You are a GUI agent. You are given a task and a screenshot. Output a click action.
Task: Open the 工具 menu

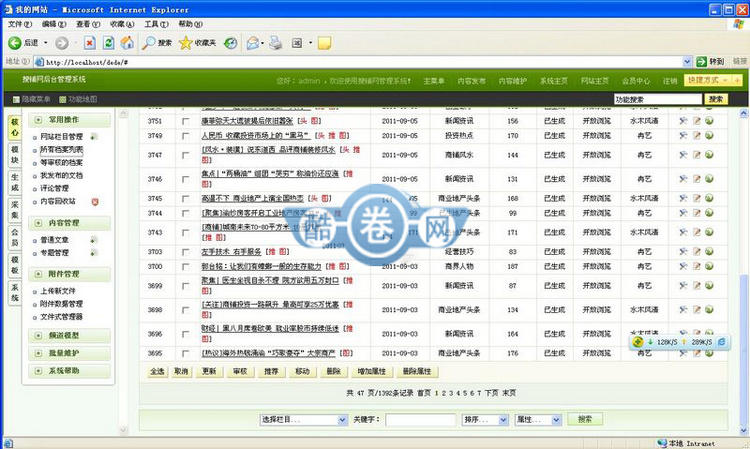point(156,24)
